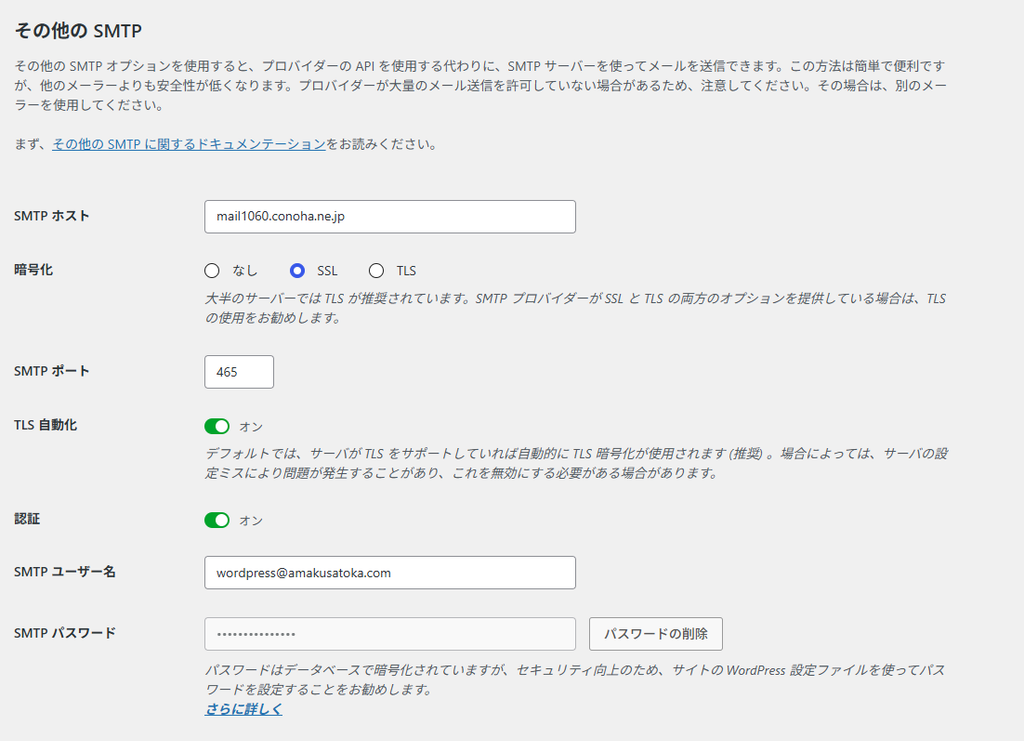This screenshot has width=1024, height=741.
Task: Click the パスワードはデータベースで暗号化 description text
Action: pos(575,680)
